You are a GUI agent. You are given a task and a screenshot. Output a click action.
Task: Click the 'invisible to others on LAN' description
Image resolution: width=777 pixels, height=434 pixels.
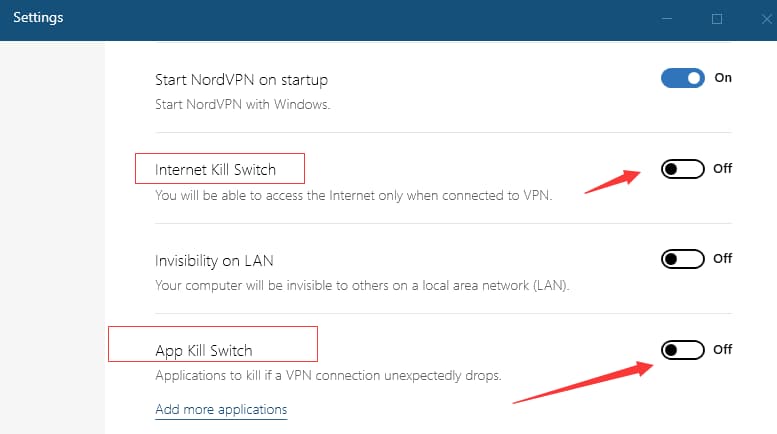[362, 285]
